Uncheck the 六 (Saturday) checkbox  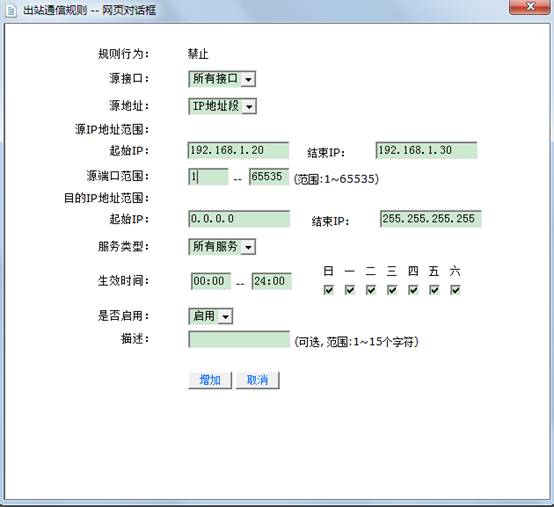[455, 290]
